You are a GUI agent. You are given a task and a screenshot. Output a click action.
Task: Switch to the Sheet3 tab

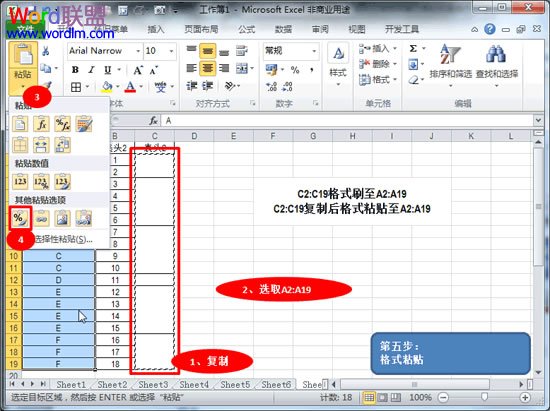153,385
